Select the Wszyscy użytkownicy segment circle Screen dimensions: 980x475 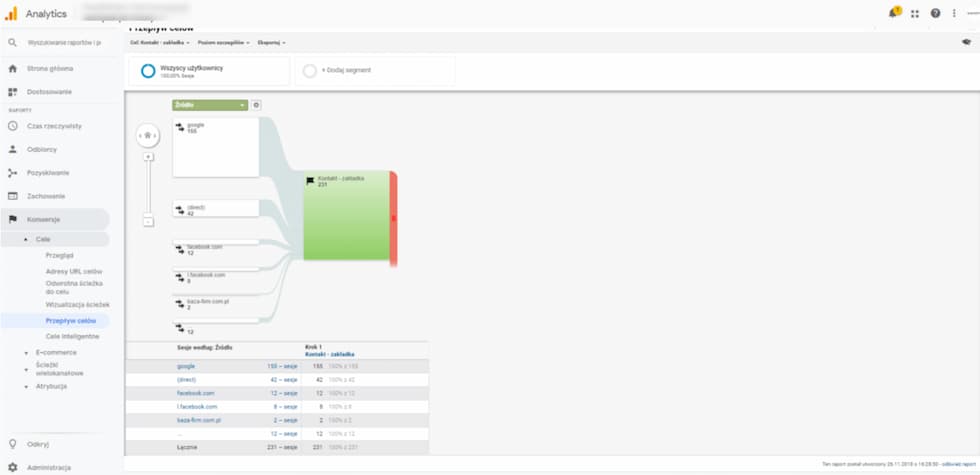pos(148,71)
